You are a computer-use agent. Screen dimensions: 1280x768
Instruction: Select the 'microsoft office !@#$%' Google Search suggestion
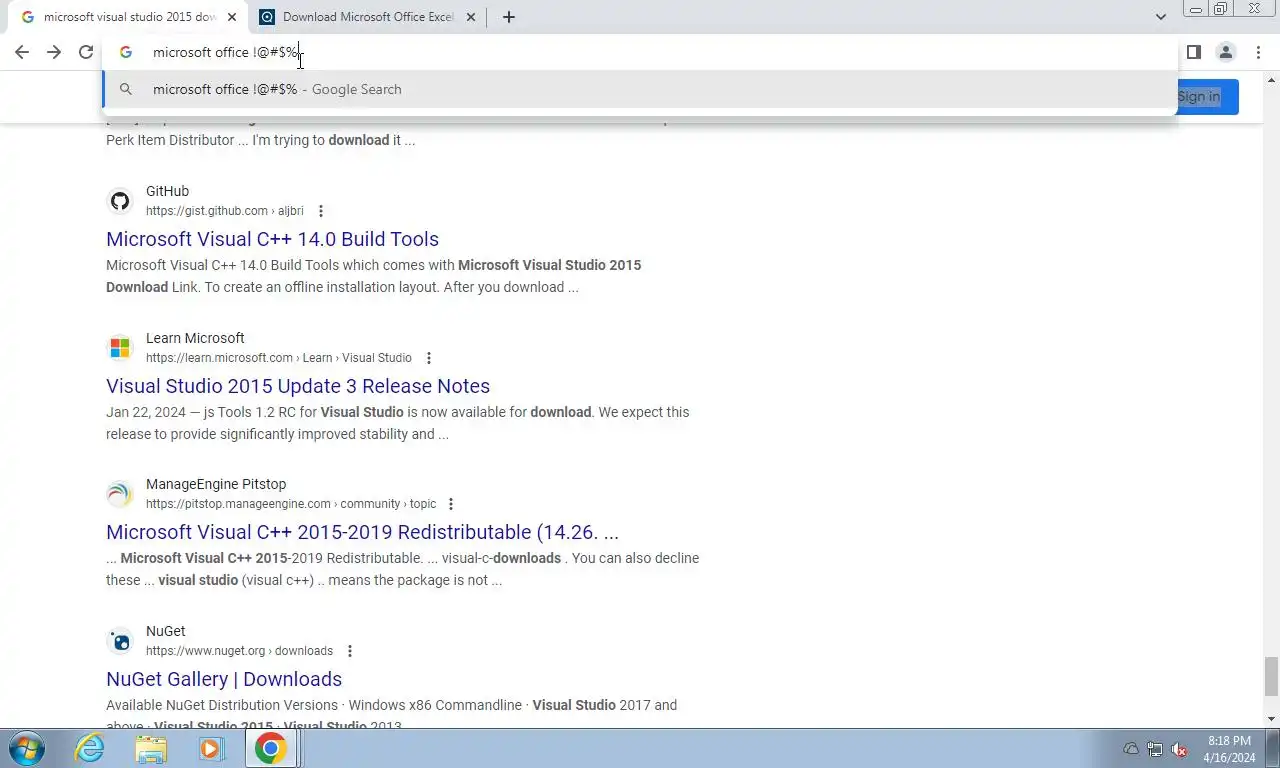tap(640, 89)
